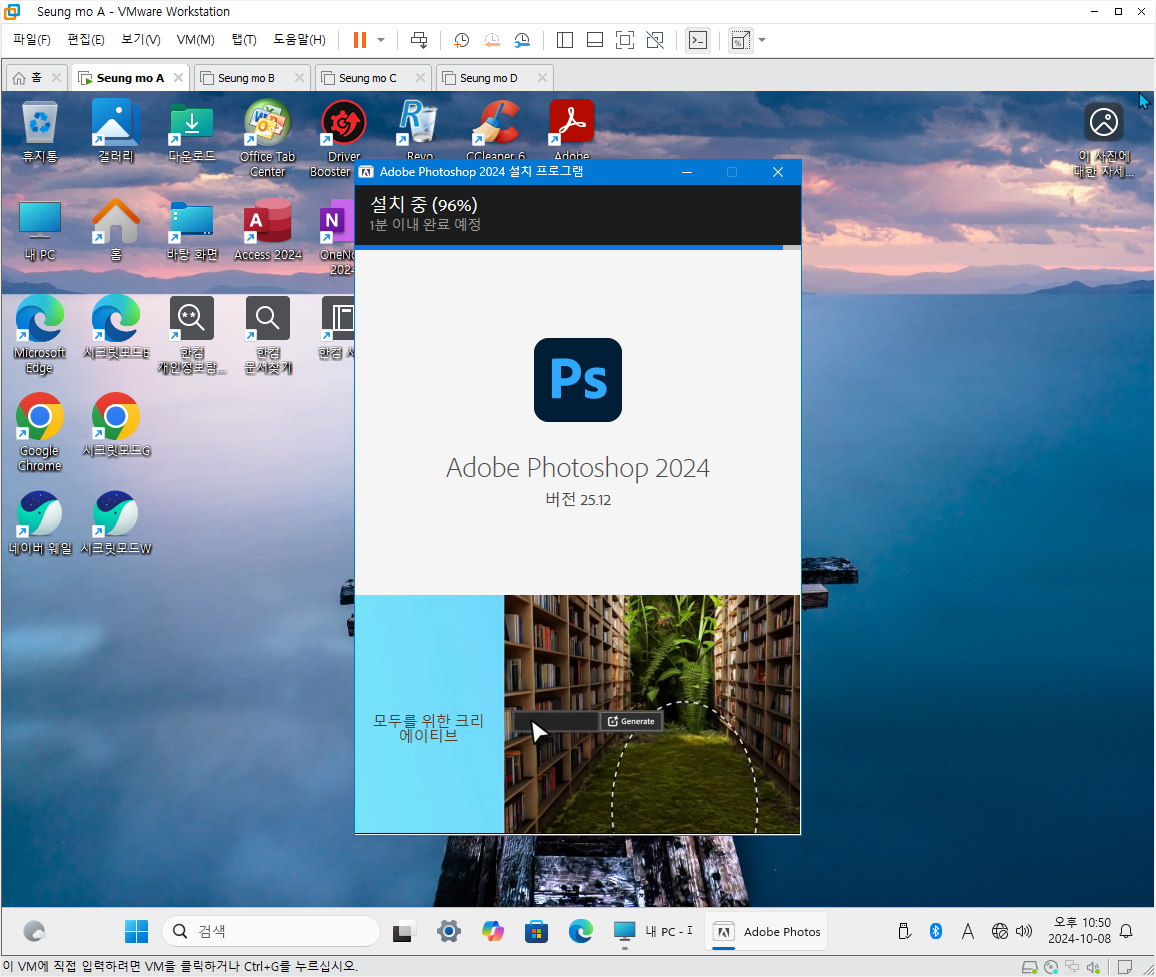Take a VM snapshot toolbar icon
Viewport: 1156px width, 977px height.
tap(462, 40)
